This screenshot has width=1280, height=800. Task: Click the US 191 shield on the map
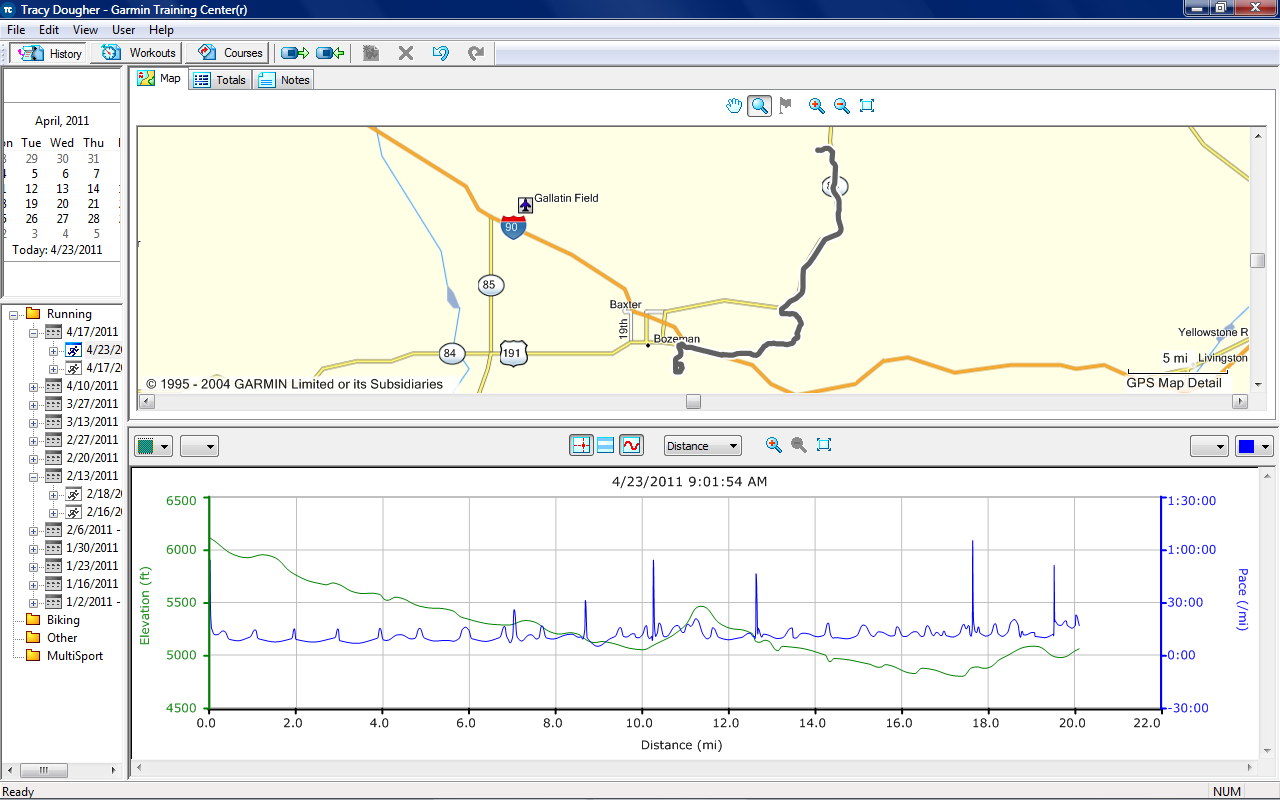[513, 352]
